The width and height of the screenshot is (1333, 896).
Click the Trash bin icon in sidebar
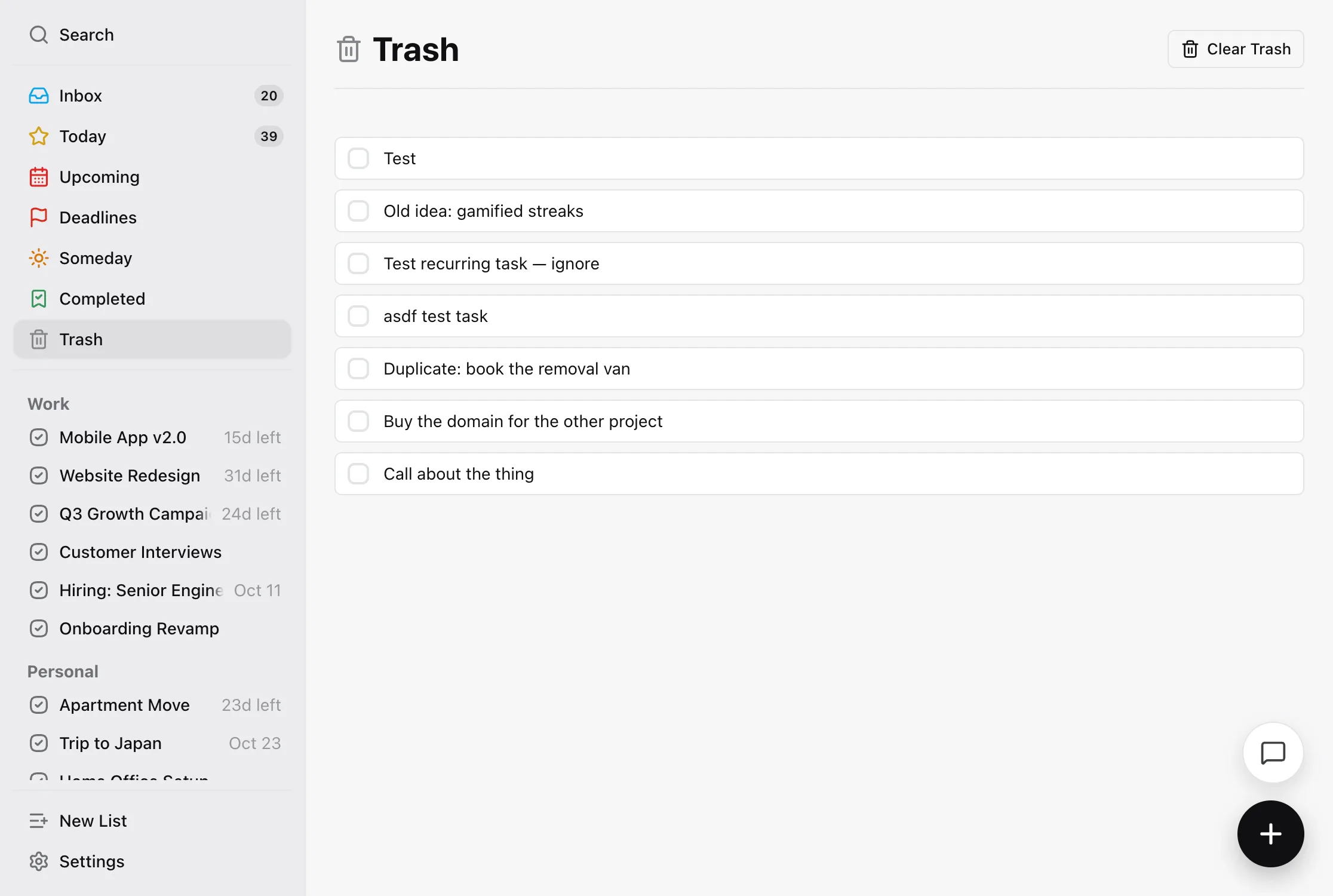39,339
